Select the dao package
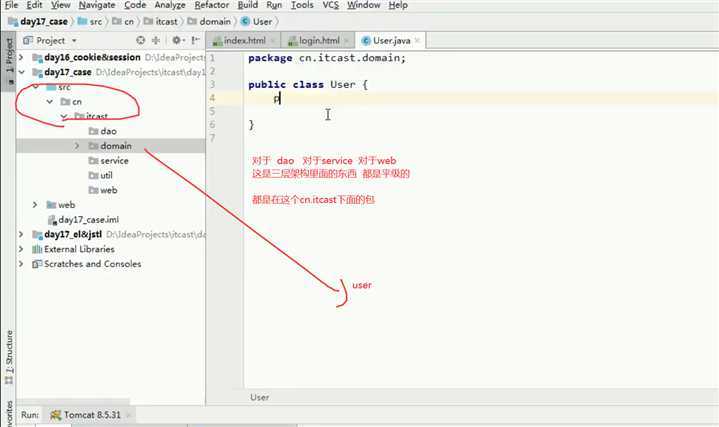 [x=108, y=131]
